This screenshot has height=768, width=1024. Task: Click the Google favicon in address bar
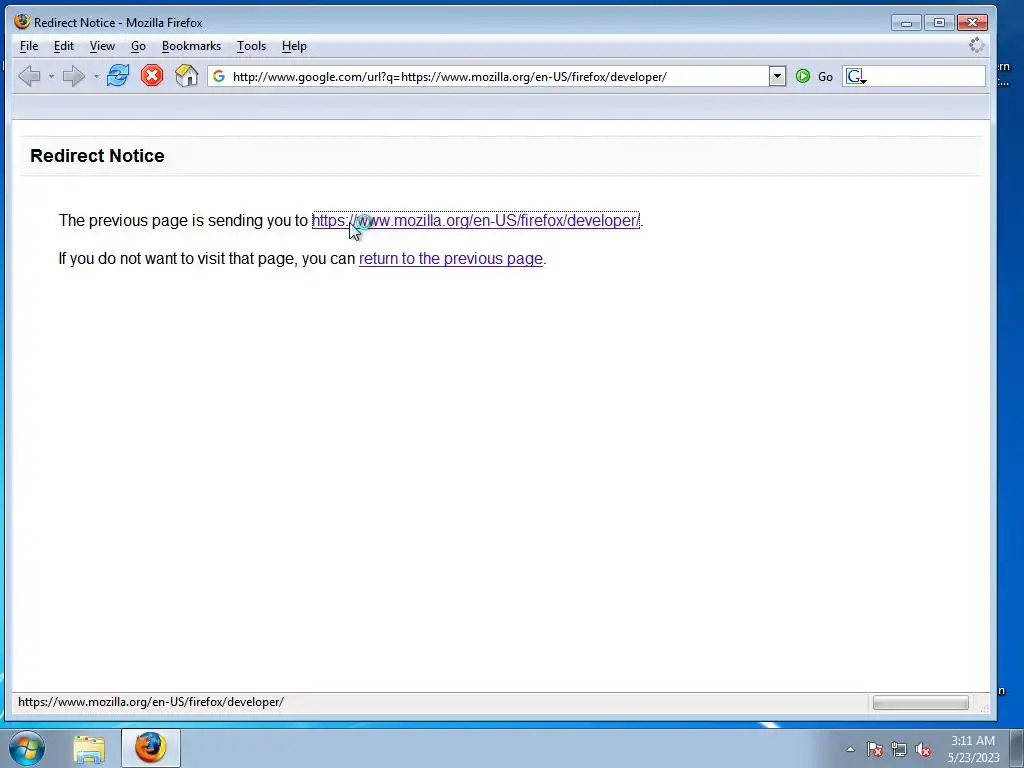219,76
